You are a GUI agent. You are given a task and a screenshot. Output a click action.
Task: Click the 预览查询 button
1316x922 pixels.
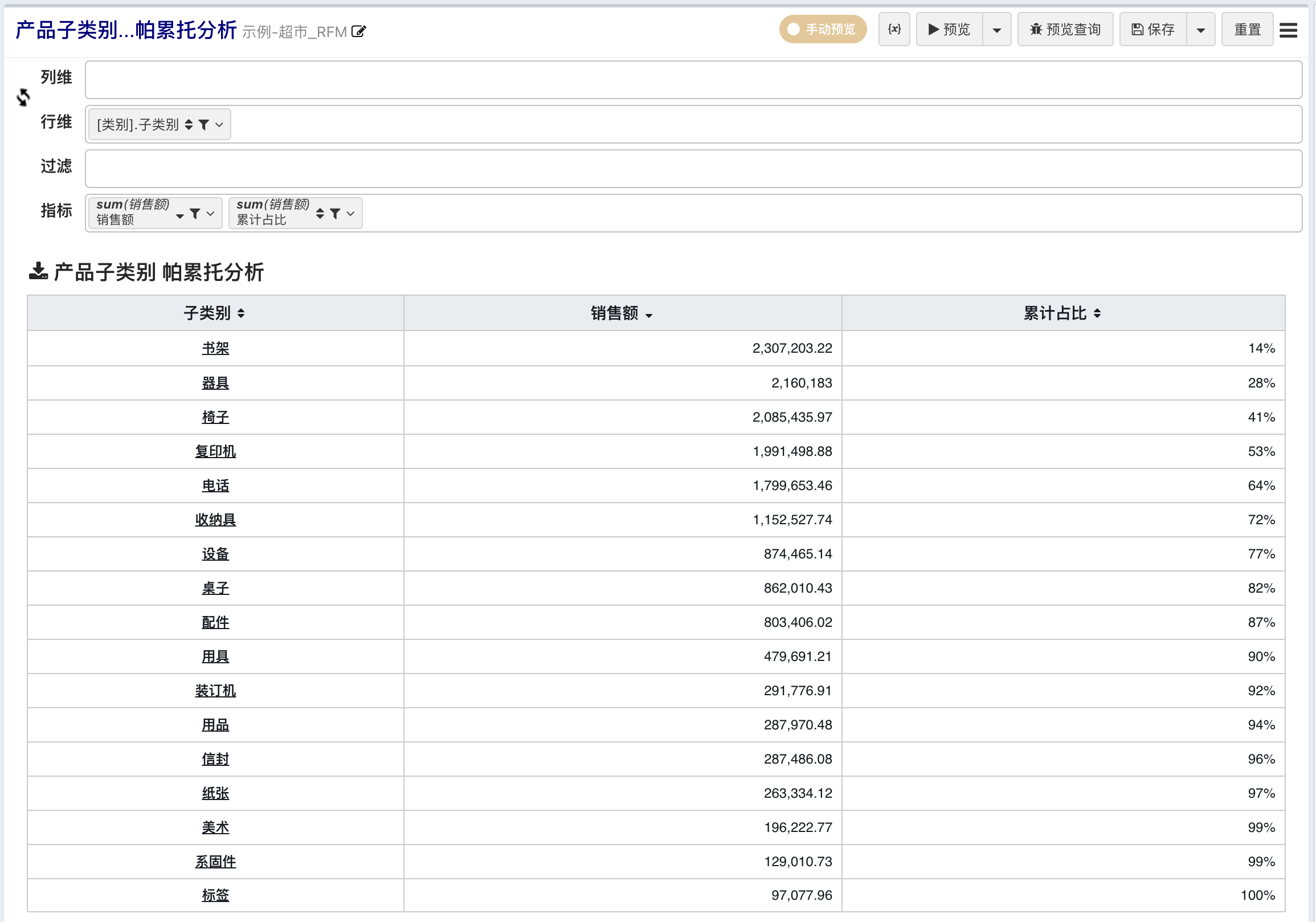(x=1065, y=29)
